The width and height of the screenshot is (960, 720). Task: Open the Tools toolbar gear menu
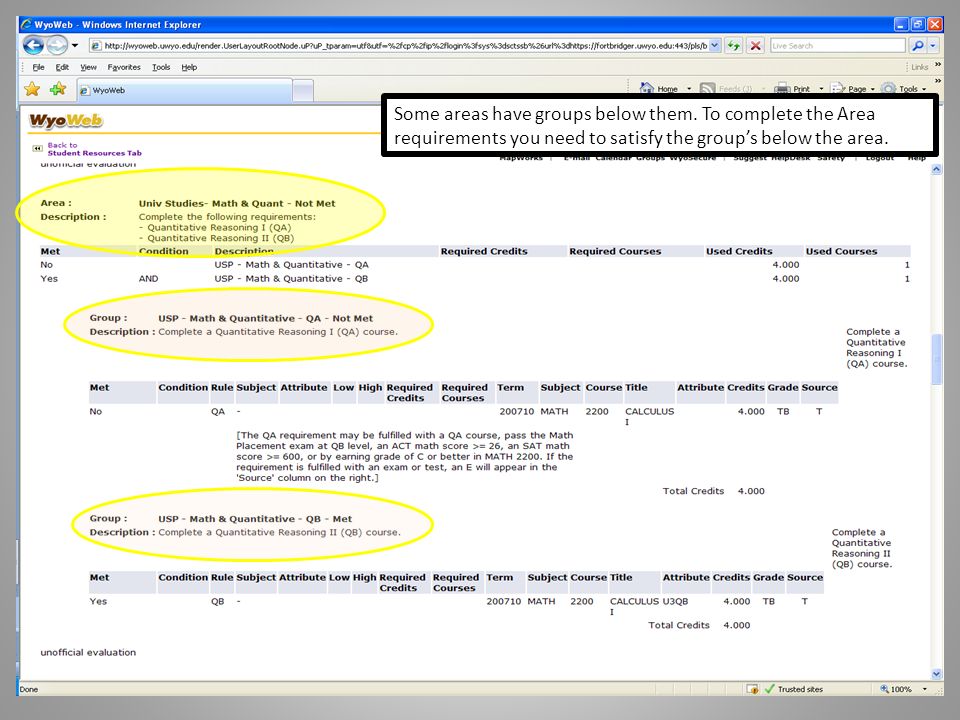904,89
